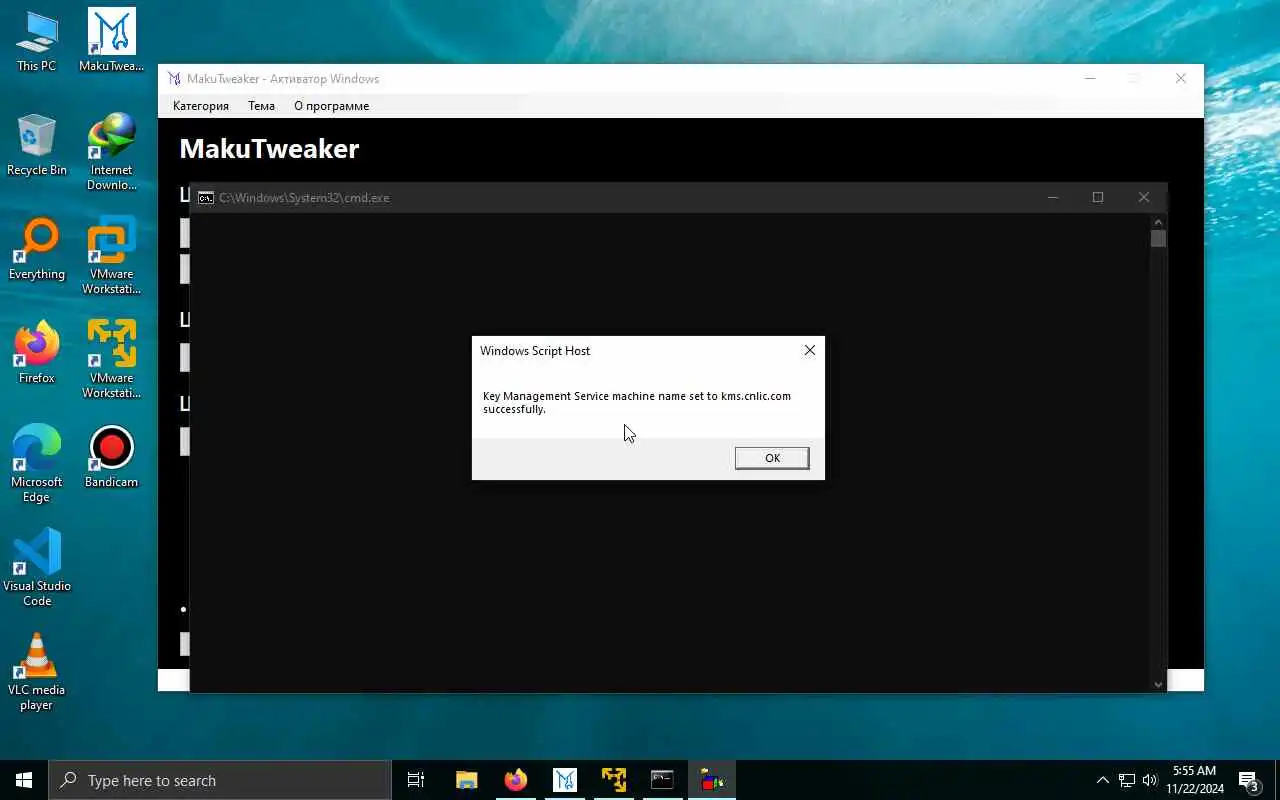Close the cmd.exe window
This screenshot has width=1280, height=800.
tap(1144, 197)
